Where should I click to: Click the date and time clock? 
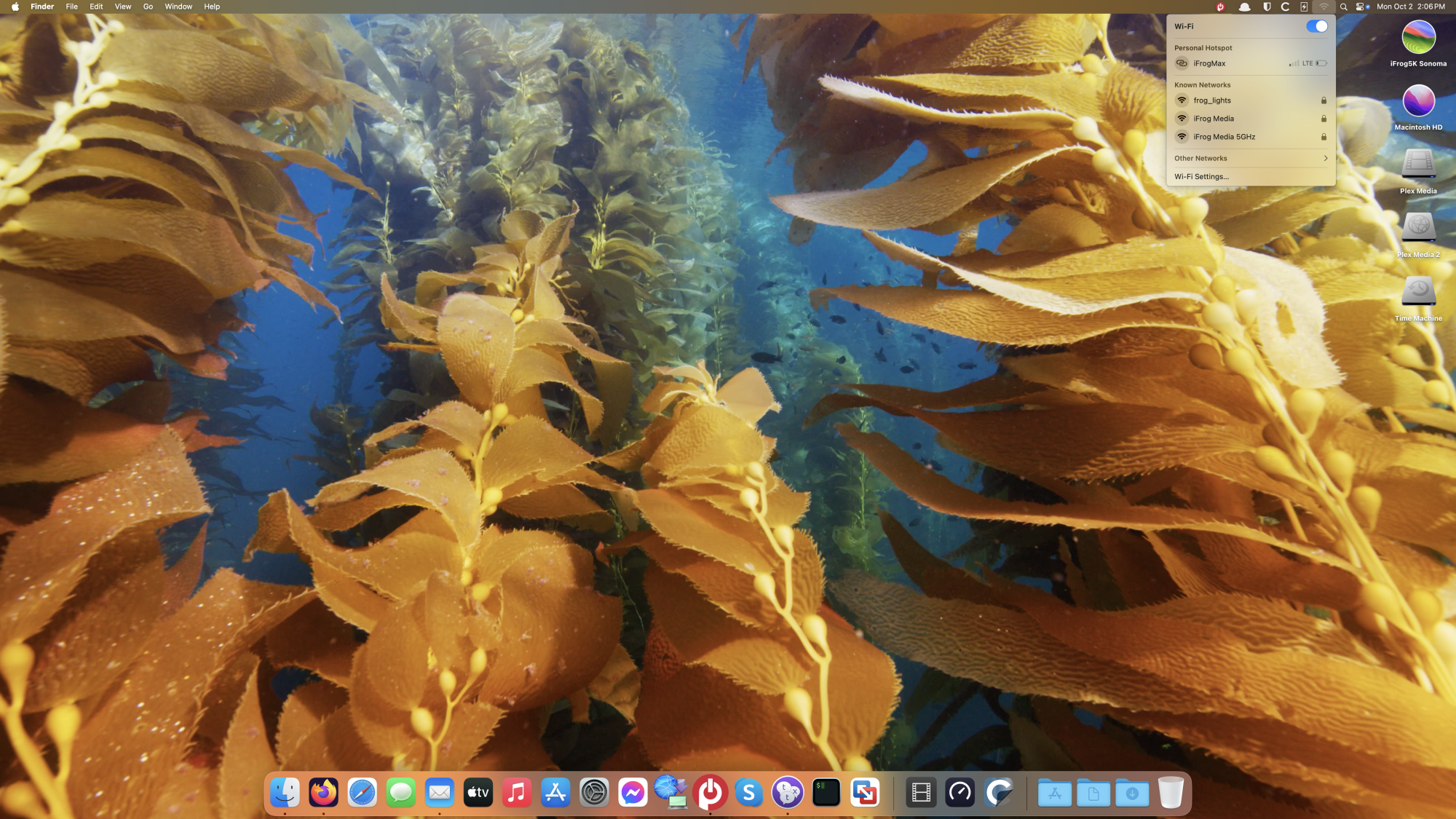click(x=1410, y=7)
